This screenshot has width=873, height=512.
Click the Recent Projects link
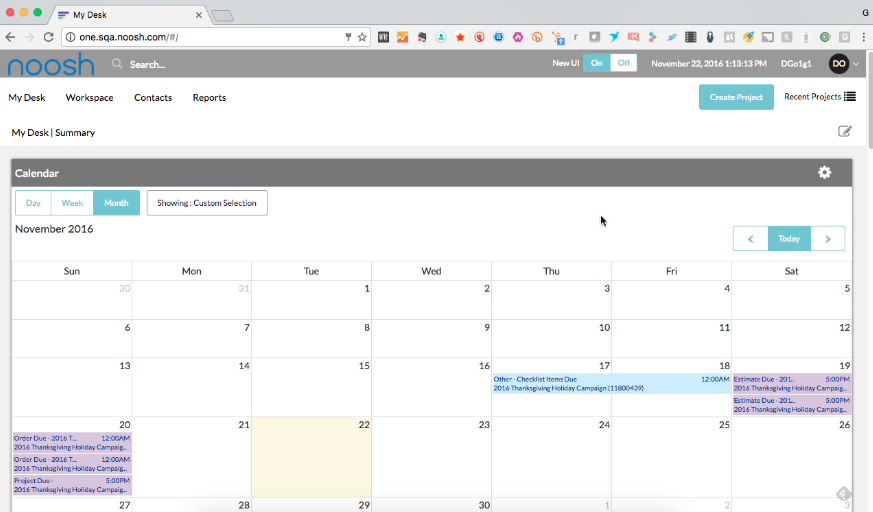(x=812, y=96)
